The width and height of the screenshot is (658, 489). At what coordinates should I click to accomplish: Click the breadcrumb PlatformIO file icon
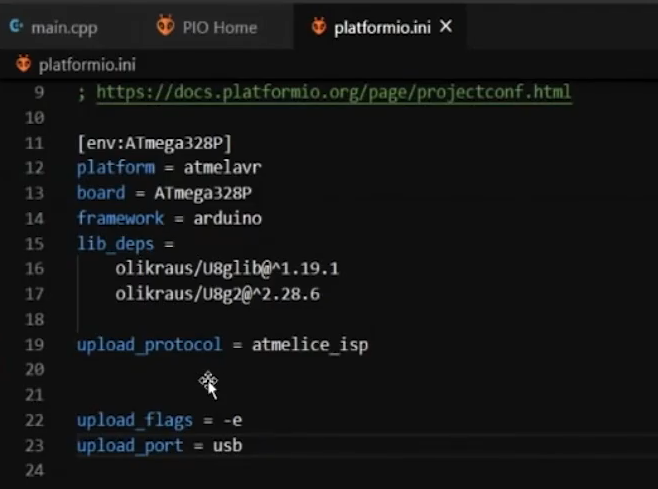tap(23, 65)
